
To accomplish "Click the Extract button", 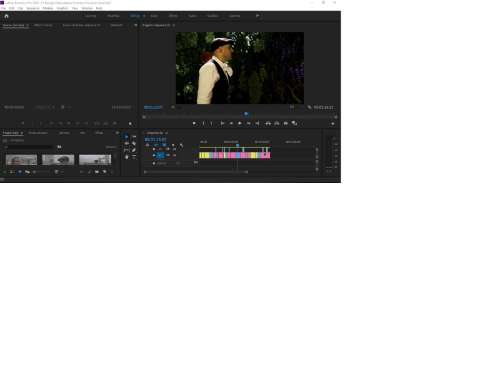I will point(277,124).
